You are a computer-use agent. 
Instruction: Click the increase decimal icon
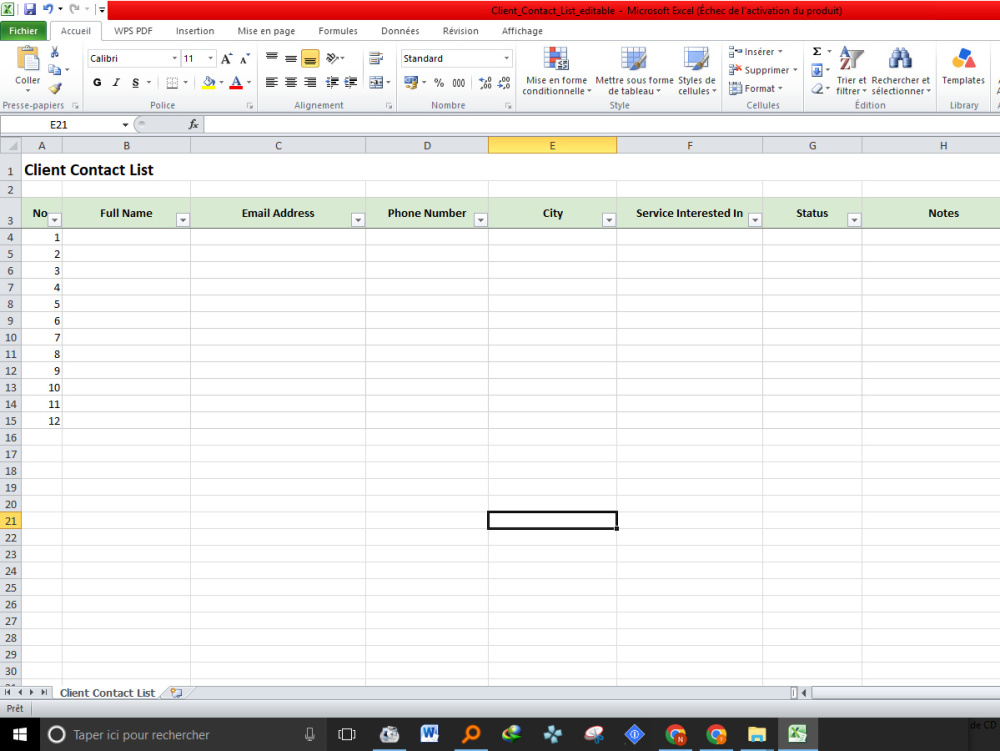[485, 83]
